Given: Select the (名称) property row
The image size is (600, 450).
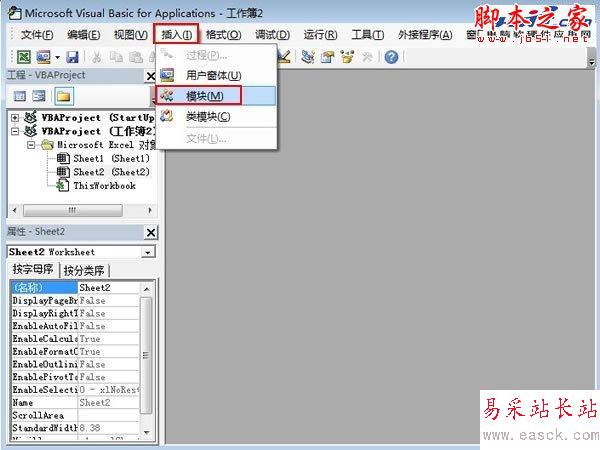Looking at the screenshot, I should point(76,288).
